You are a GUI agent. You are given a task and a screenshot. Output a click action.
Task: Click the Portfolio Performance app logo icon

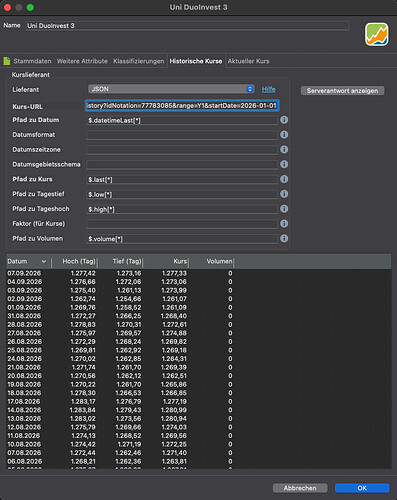pos(376,34)
